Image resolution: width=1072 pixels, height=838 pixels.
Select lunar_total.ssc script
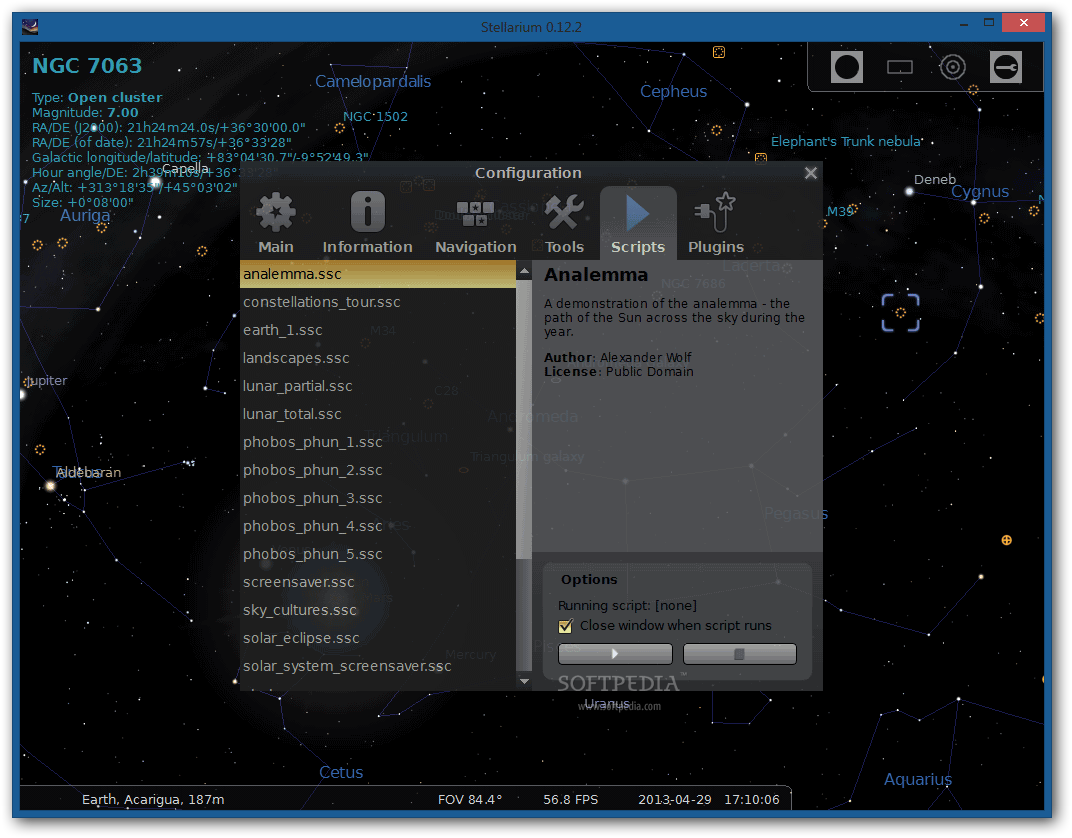click(x=378, y=414)
